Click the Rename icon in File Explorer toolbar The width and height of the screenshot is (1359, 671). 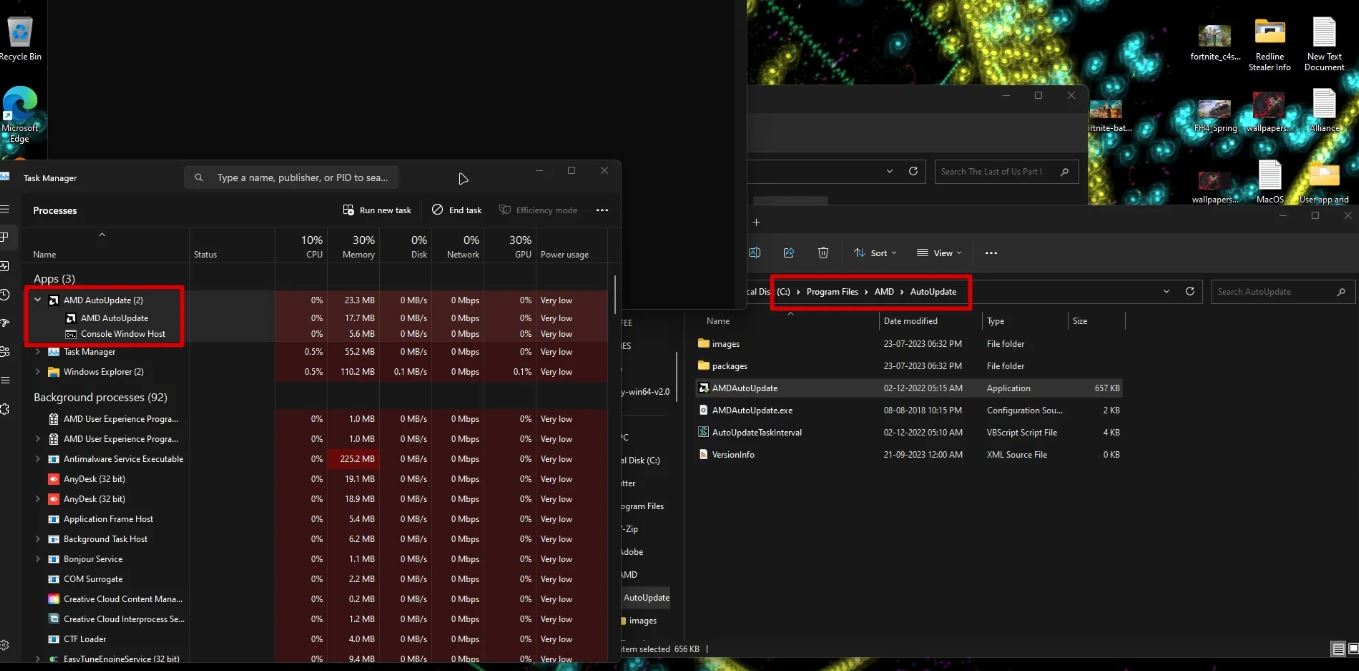pos(755,253)
